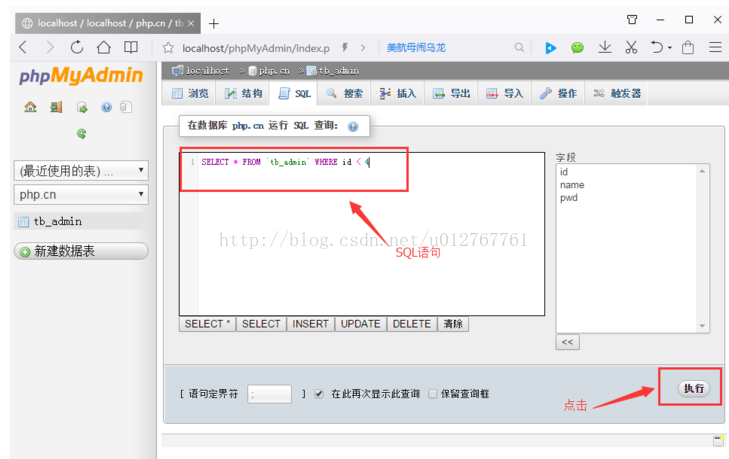Click the 新建数据表 button
729x459 pixels.
81,251
